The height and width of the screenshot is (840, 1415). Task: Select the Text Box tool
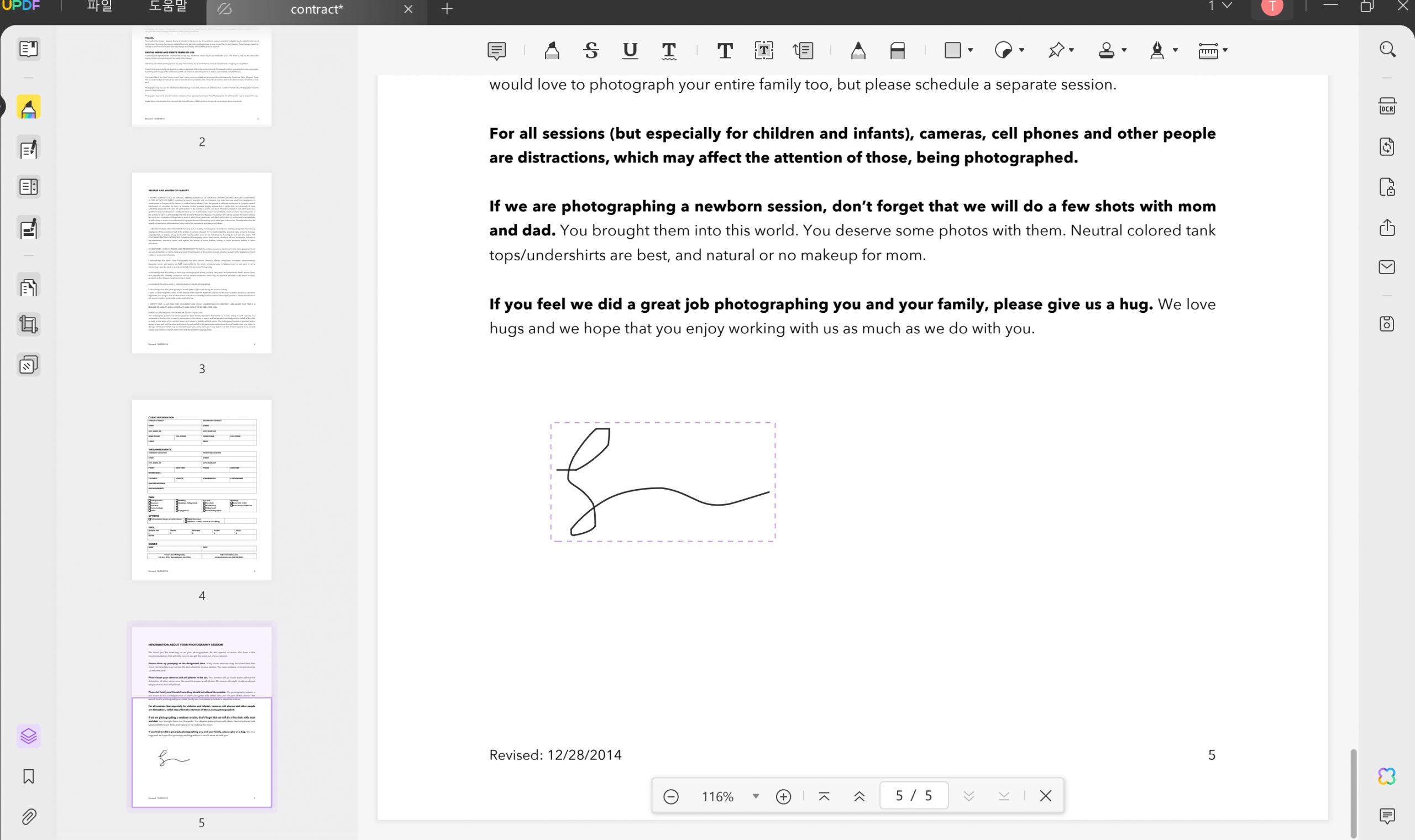tap(763, 51)
